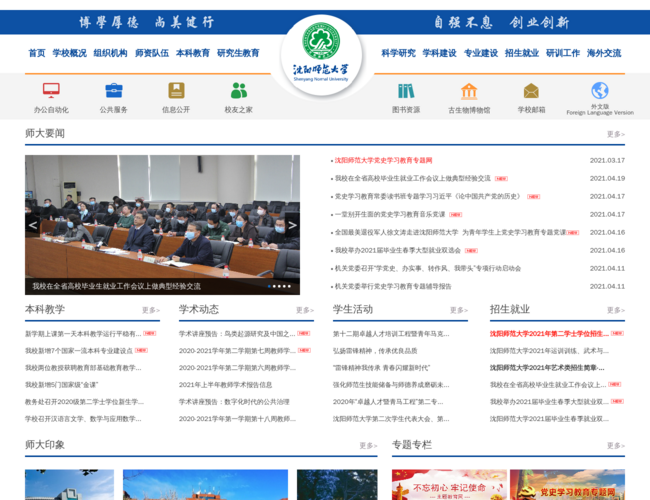Open 第十二期卓越人才培训工程 article
Screen dimensions: 650x500
[391, 334]
